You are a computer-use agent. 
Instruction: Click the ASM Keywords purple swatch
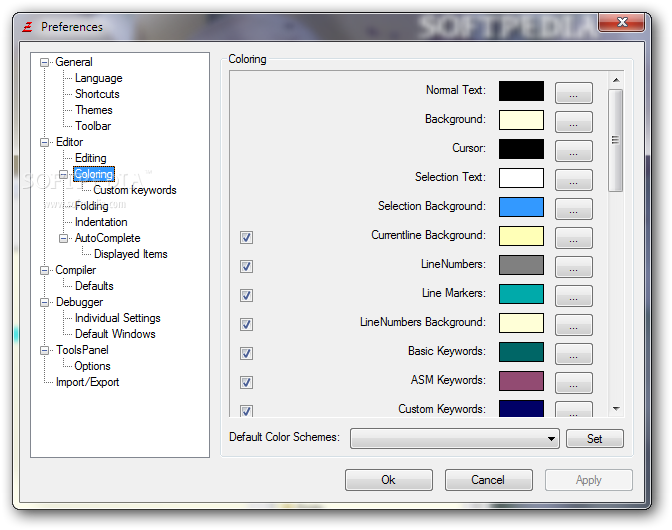point(522,381)
